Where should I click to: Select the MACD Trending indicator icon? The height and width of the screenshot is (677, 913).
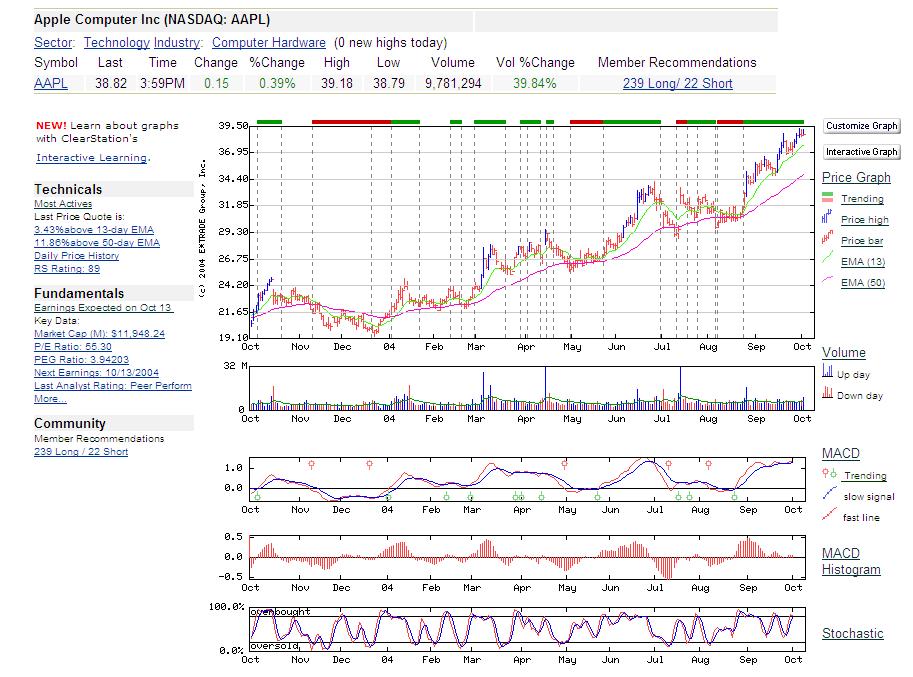(x=828, y=475)
